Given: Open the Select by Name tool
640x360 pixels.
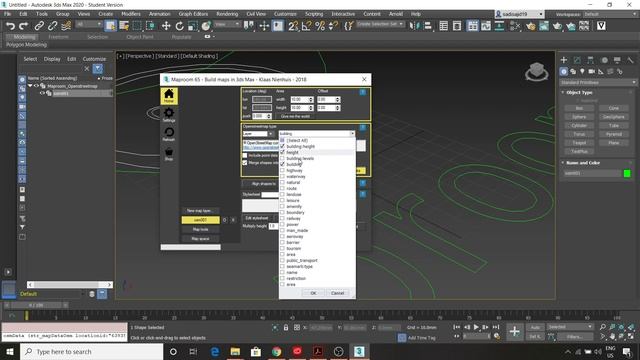Looking at the screenshot, I should coord(124,26).
